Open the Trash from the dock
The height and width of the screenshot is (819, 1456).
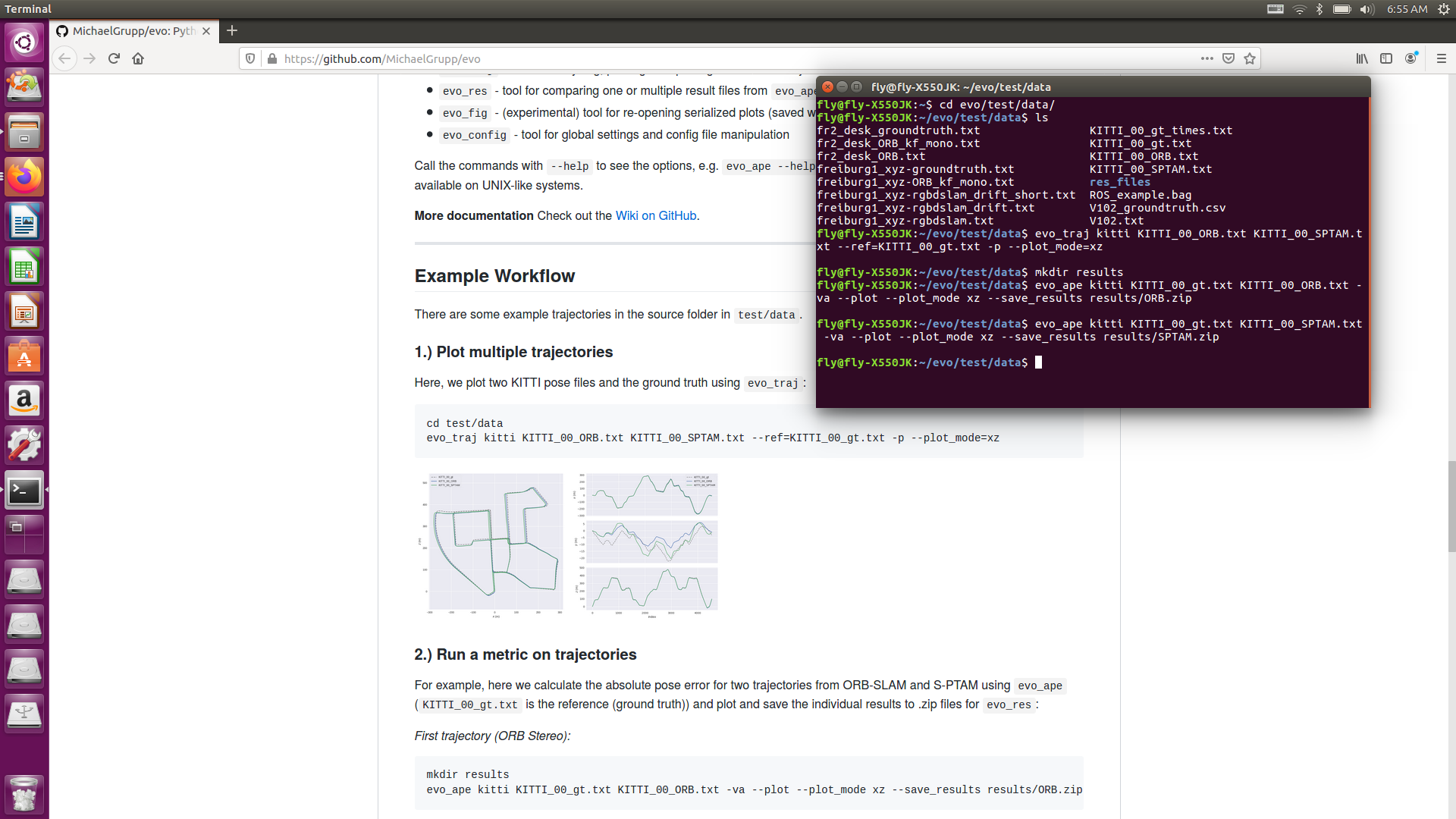24,794
